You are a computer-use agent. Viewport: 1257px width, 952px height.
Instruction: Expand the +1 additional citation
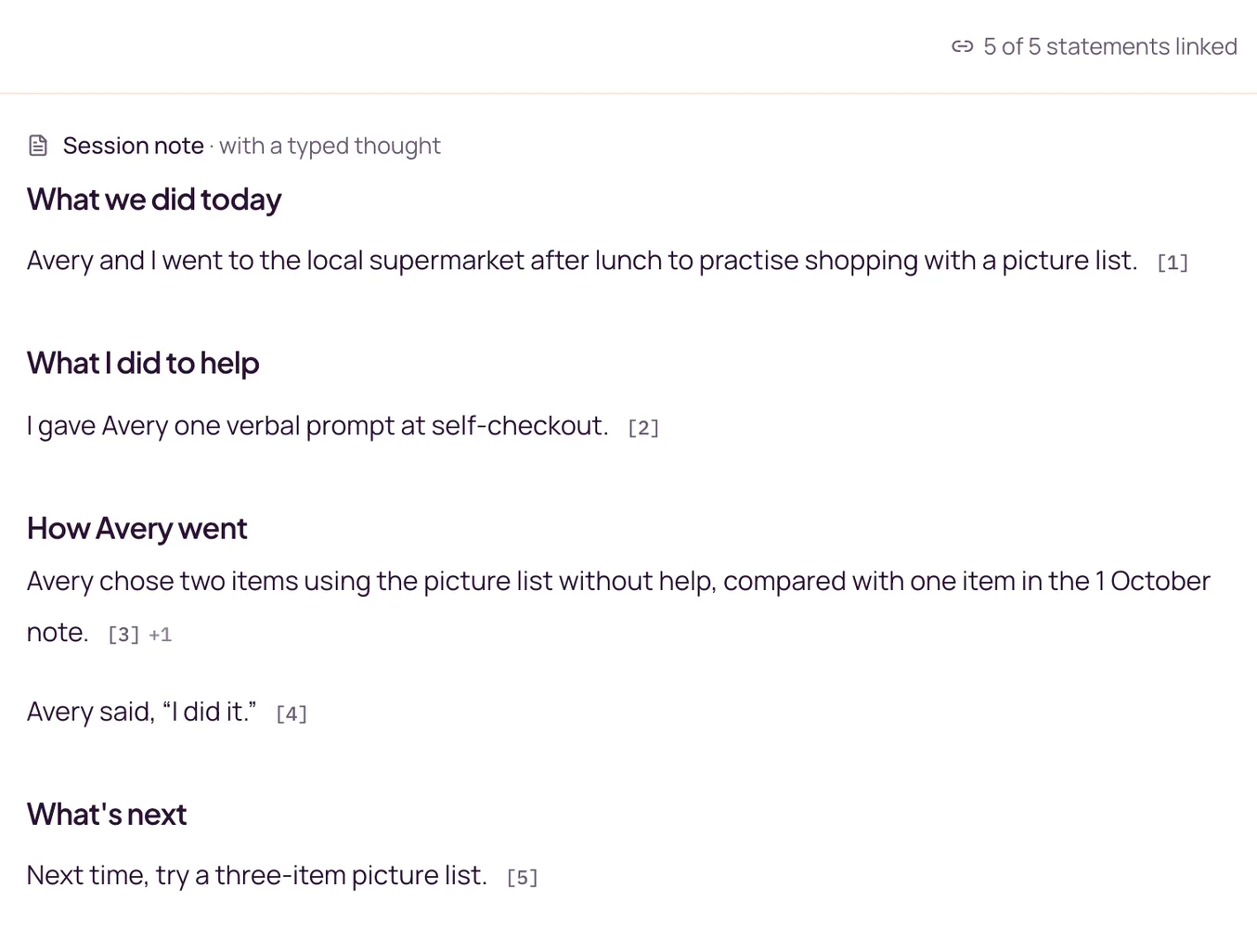[x=161, y=635]
